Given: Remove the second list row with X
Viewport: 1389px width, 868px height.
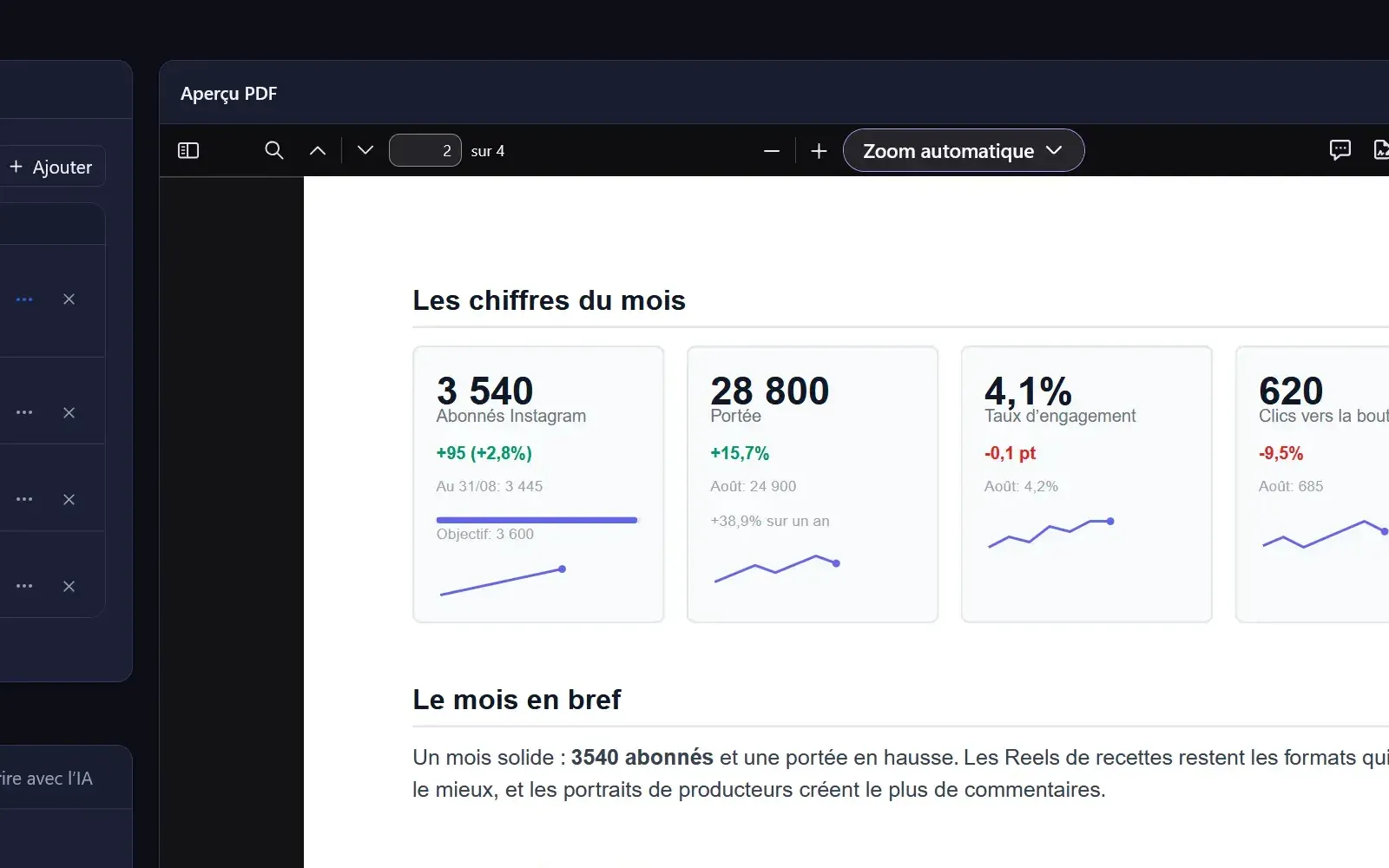Looking at the screenshot, I should tap(69, 413).
